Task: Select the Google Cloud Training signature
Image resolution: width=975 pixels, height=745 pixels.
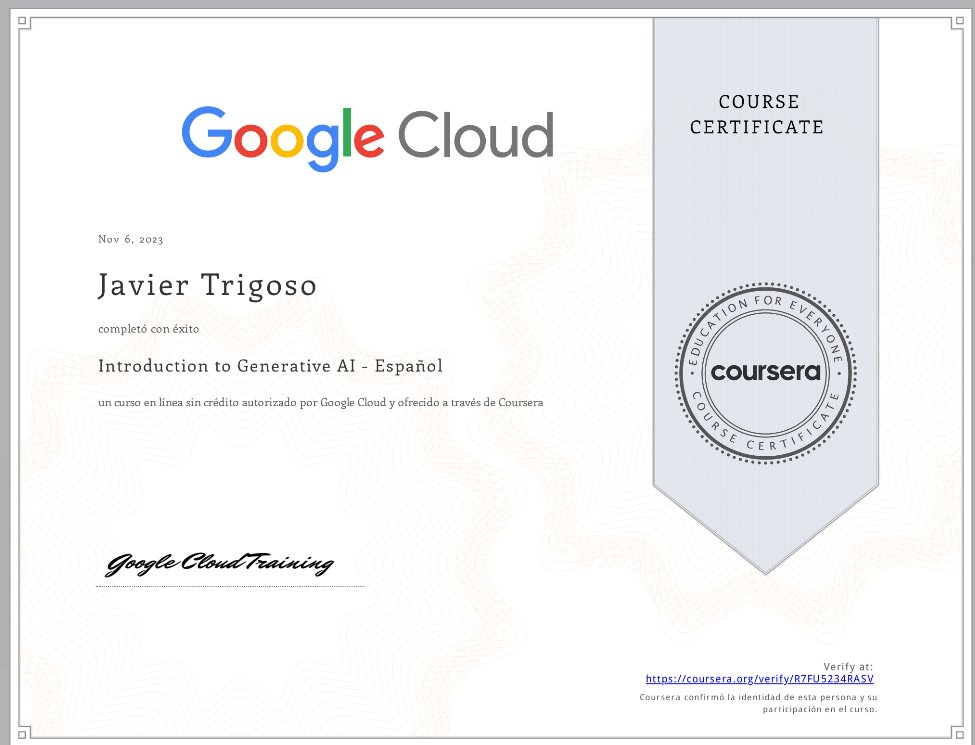Action: click(x=220, y=563)
